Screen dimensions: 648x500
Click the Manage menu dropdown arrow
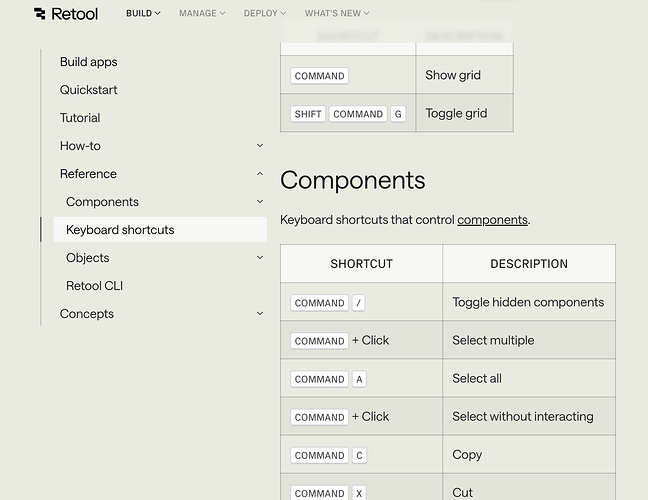point(222,14)
